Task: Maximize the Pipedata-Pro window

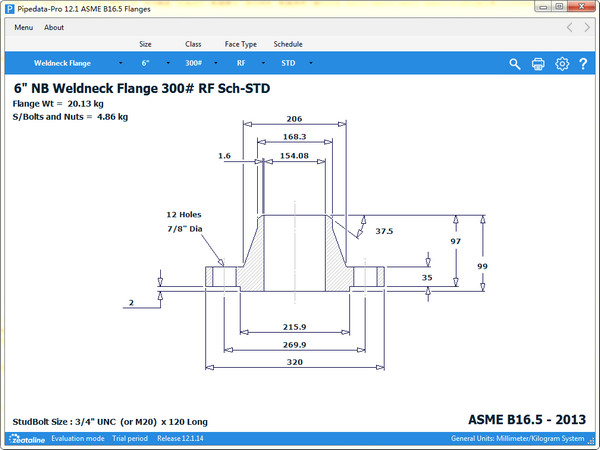Action: click(x=560, y=7)
